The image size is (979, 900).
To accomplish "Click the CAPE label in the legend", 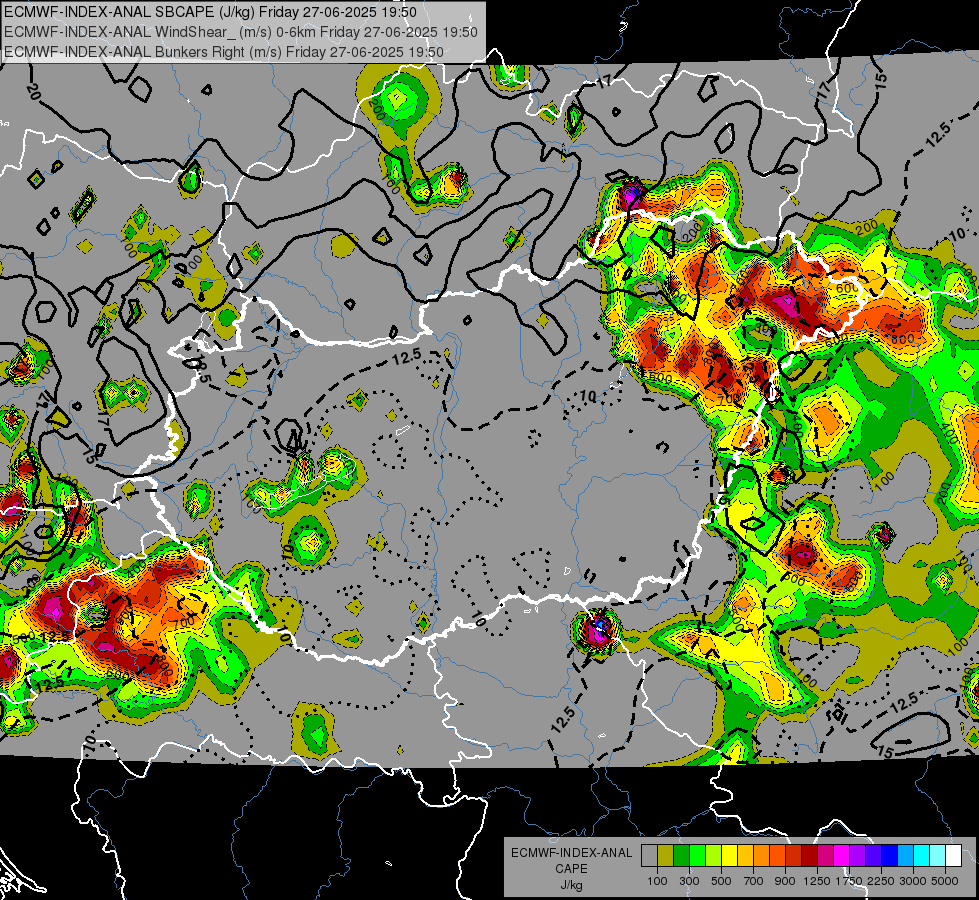I will click(x=571, y=869).
